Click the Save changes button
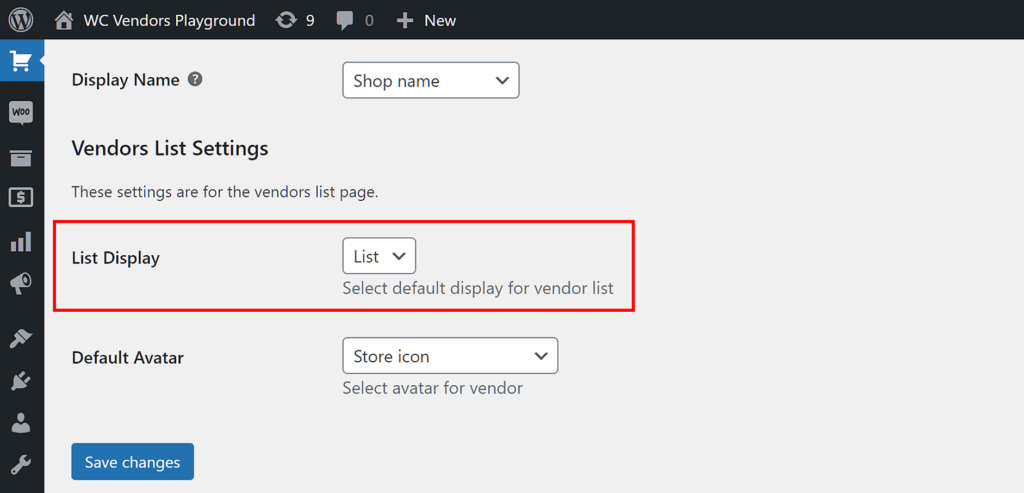 [132, 462]
